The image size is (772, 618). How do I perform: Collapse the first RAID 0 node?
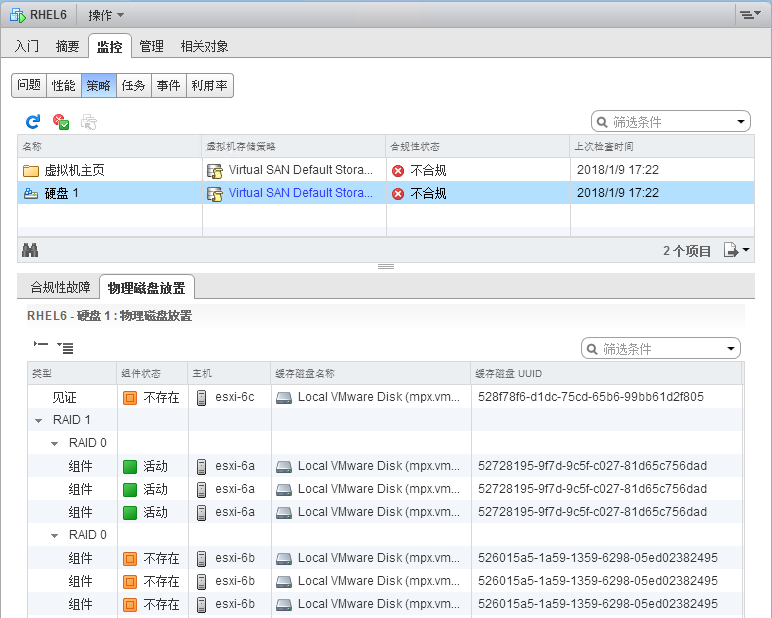pyautogui.click(x=55, y=444)
